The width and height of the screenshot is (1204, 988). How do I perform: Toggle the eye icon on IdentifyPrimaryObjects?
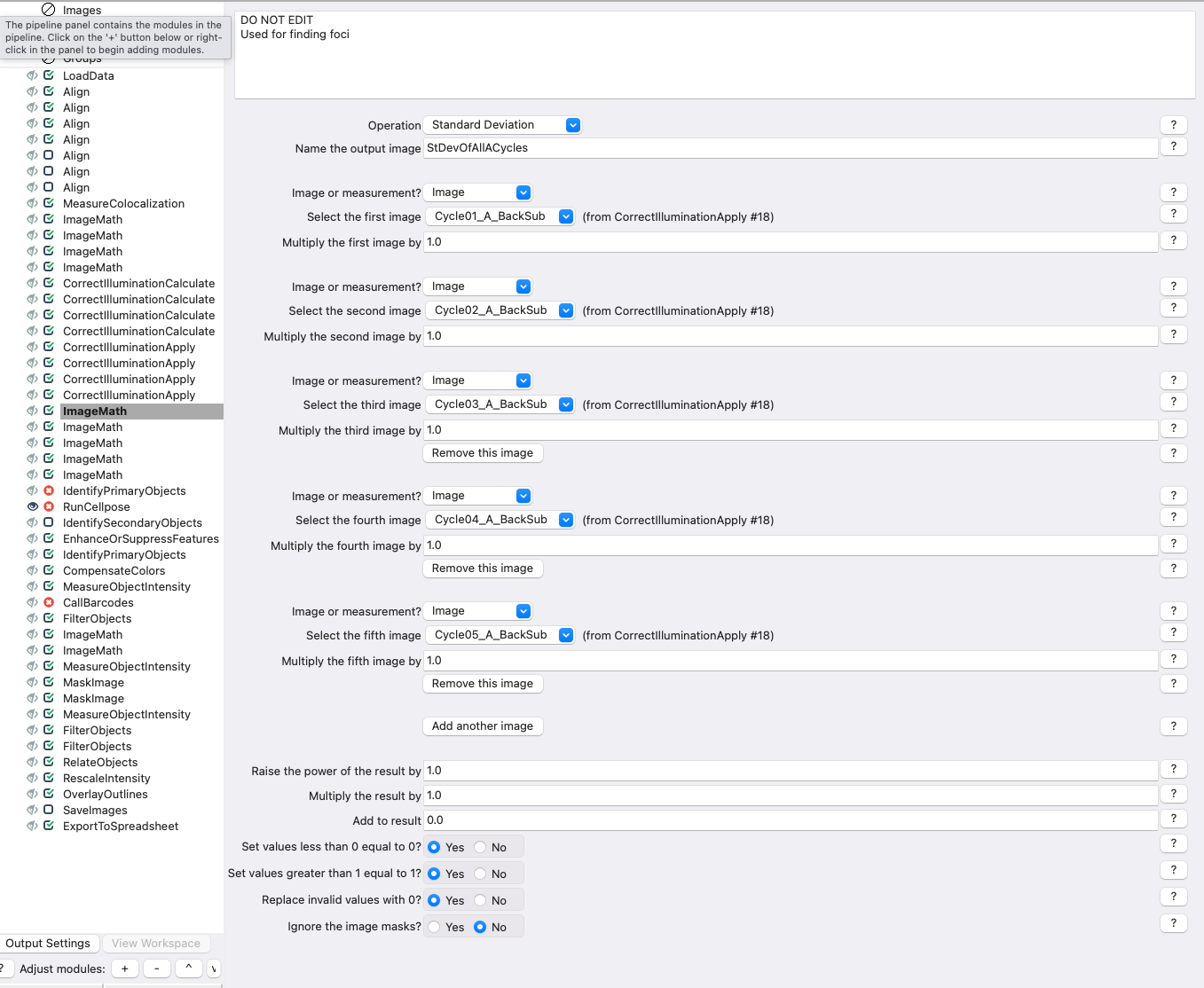click(33, 490)
